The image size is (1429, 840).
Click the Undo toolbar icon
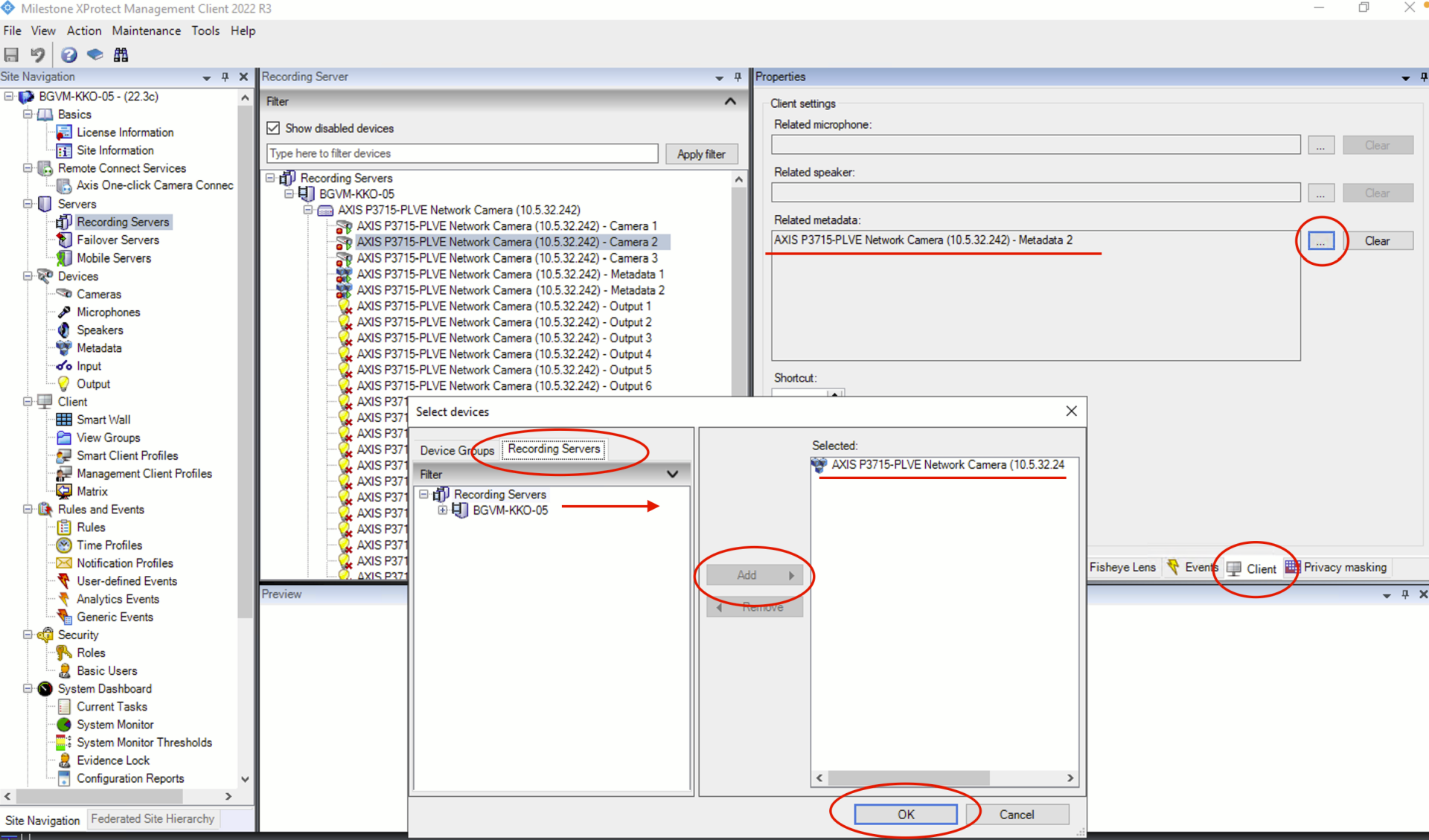pyautogui.click(x=38, y=54)
